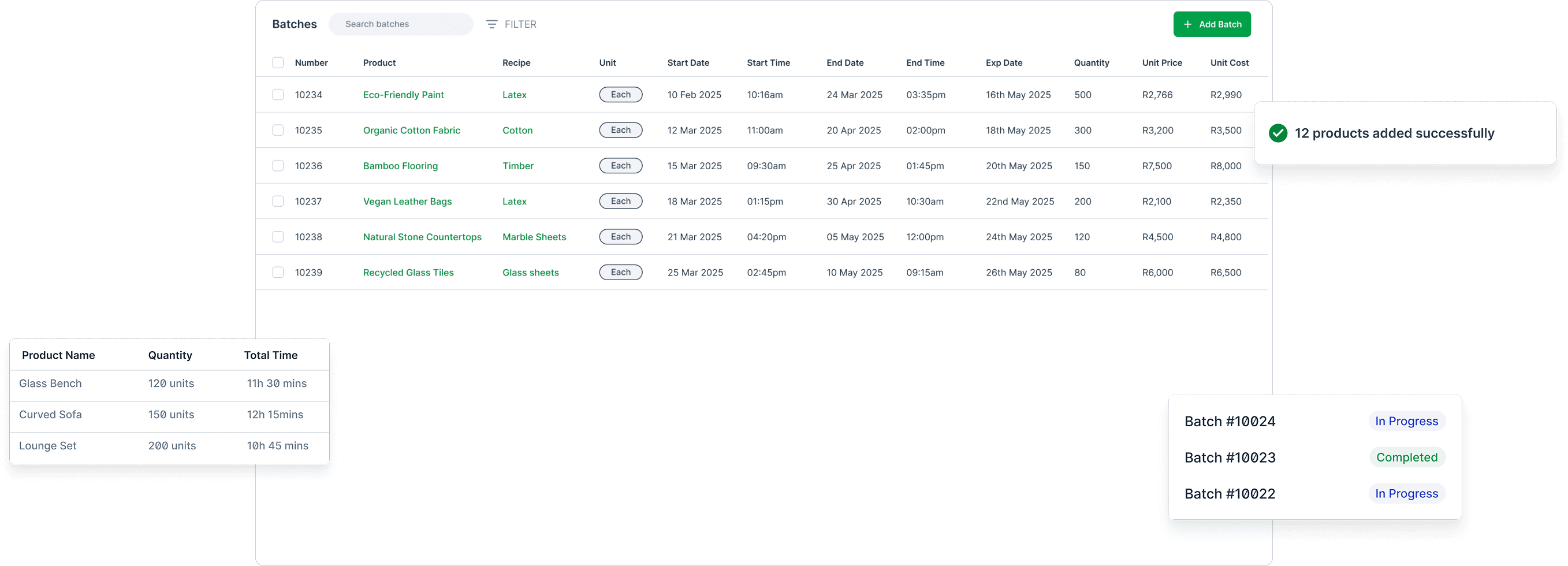Click the In Progress badge for Batch #10024

coord(1406,421)
